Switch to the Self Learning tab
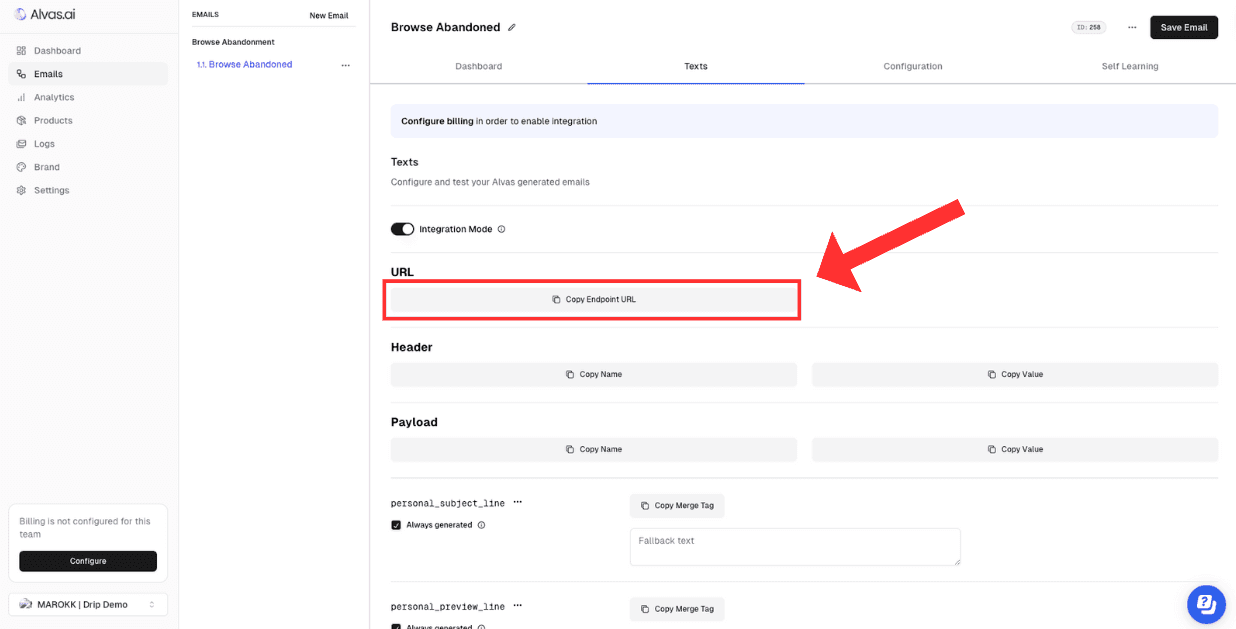The height and width of the screenshot is (629, 1236). tap(1130, 66)
